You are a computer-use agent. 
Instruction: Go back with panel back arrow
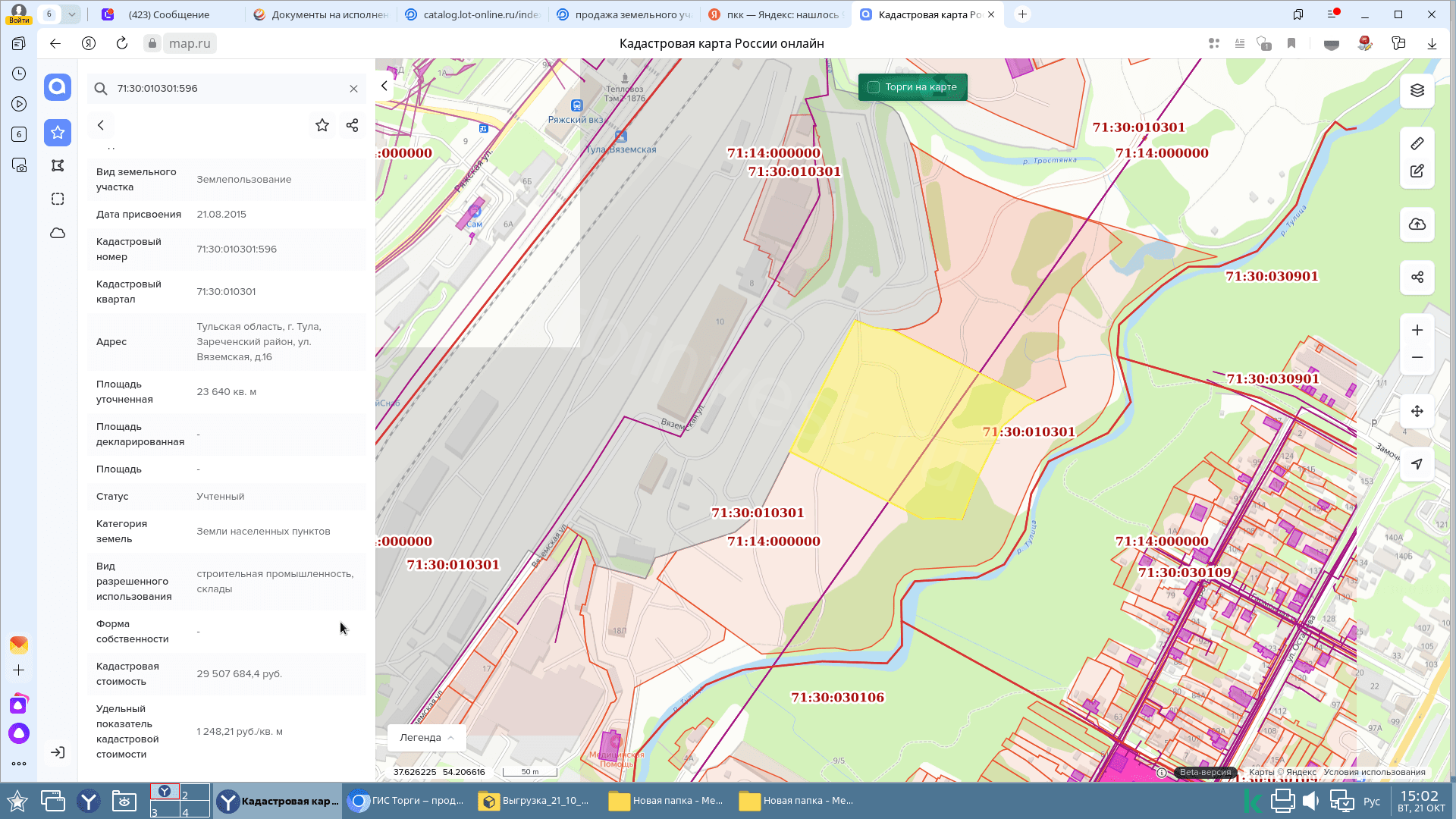(101, 125)
